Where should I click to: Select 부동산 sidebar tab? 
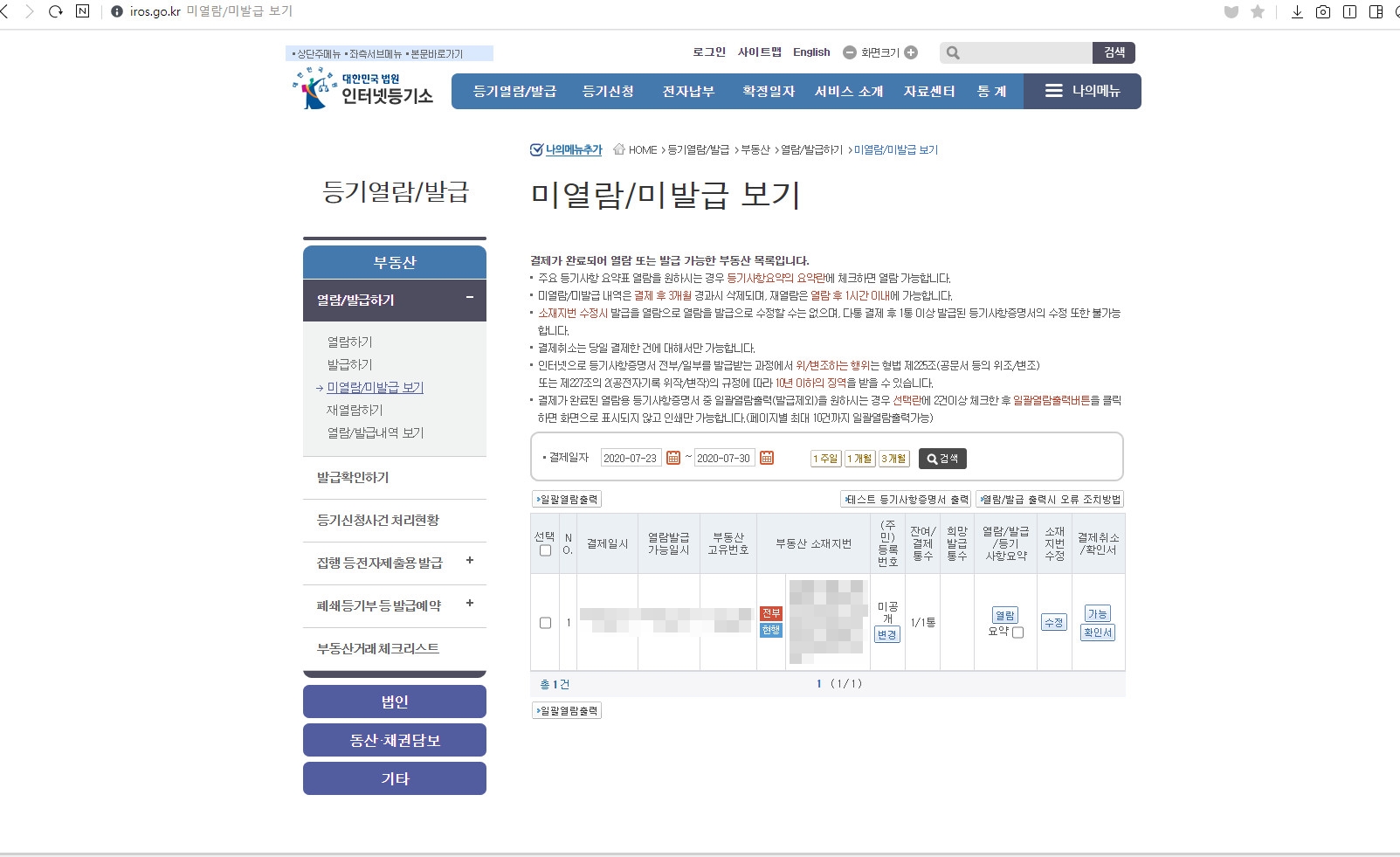point(395,262)
